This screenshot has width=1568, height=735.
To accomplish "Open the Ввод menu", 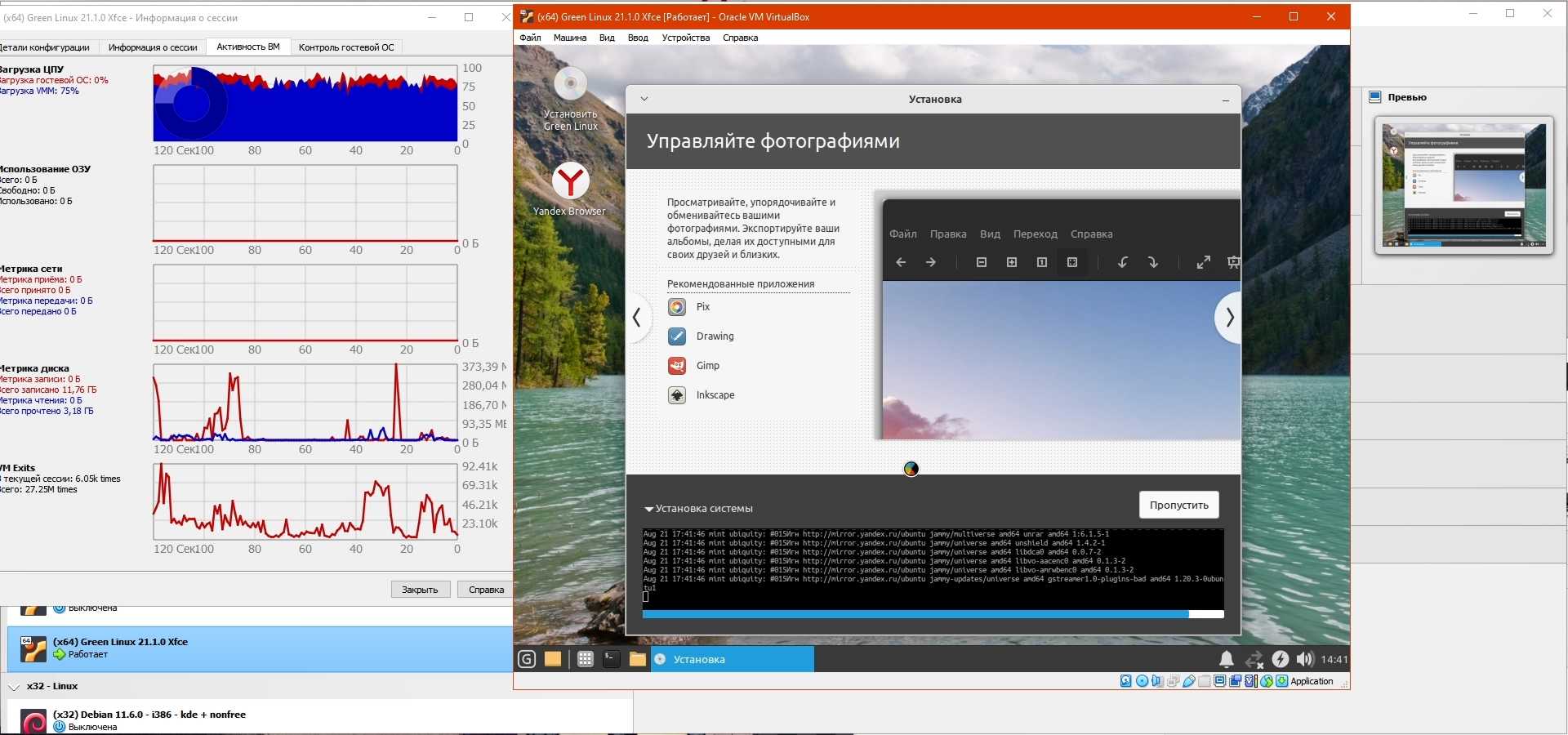I will click(x=638, y=38).
